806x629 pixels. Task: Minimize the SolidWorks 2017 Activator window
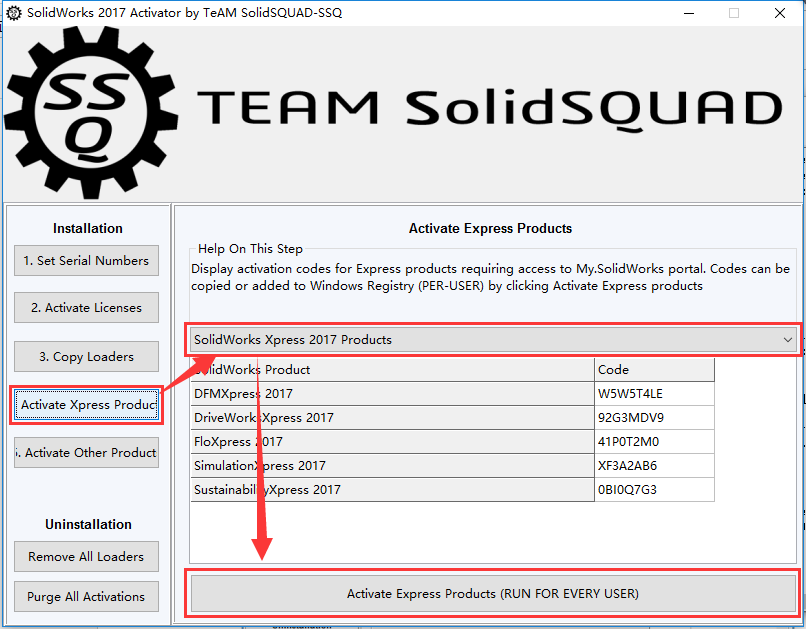coord(689,13)
